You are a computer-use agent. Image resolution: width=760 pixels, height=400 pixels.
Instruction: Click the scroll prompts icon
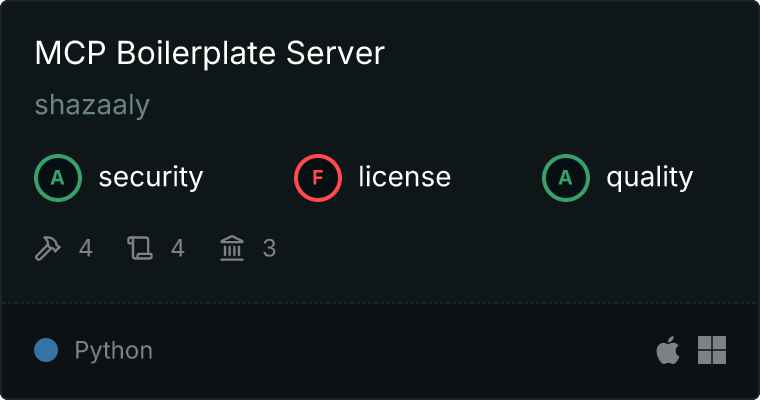140,248
